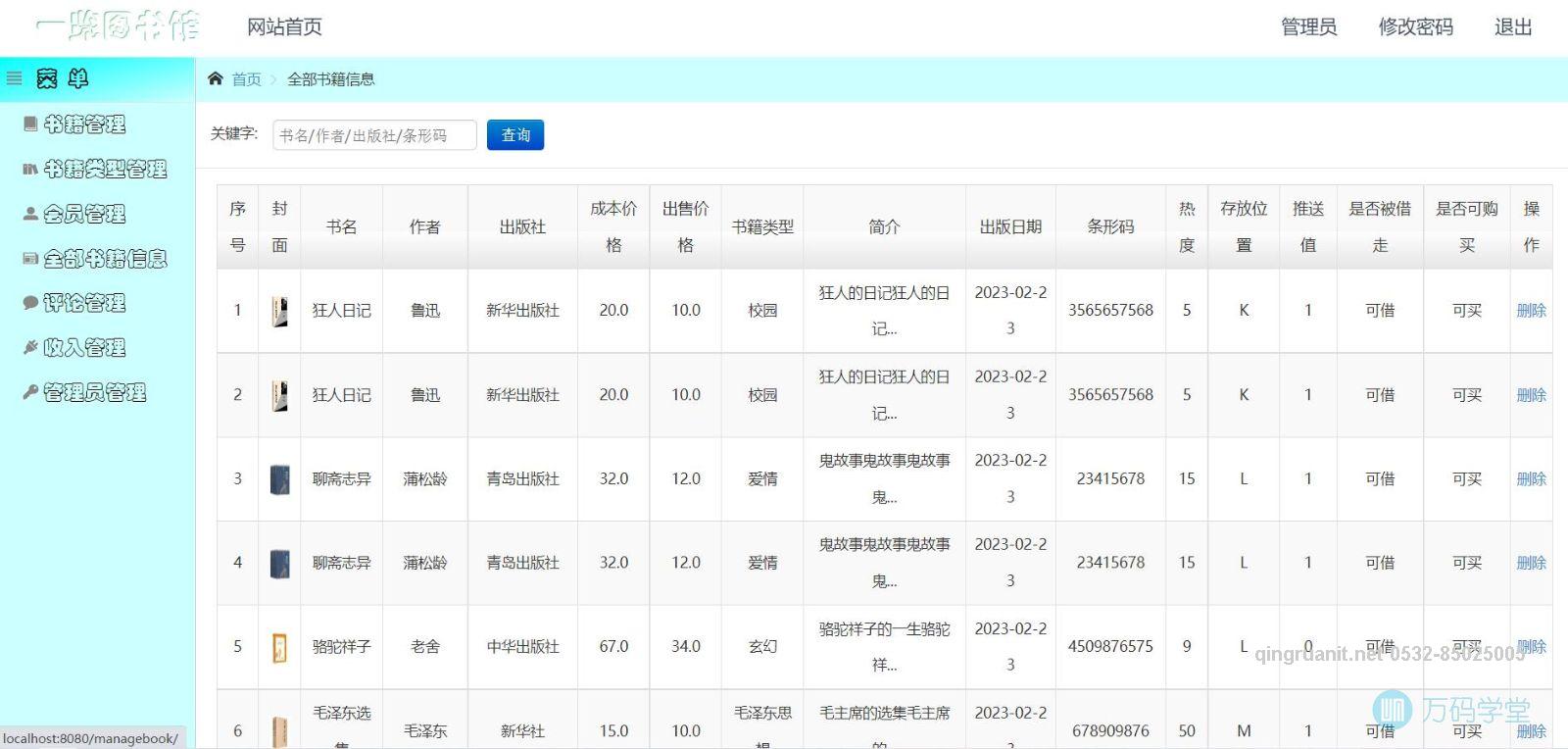
Task: Click author 蒲松龄 in row 4
Action: point(424,563)
